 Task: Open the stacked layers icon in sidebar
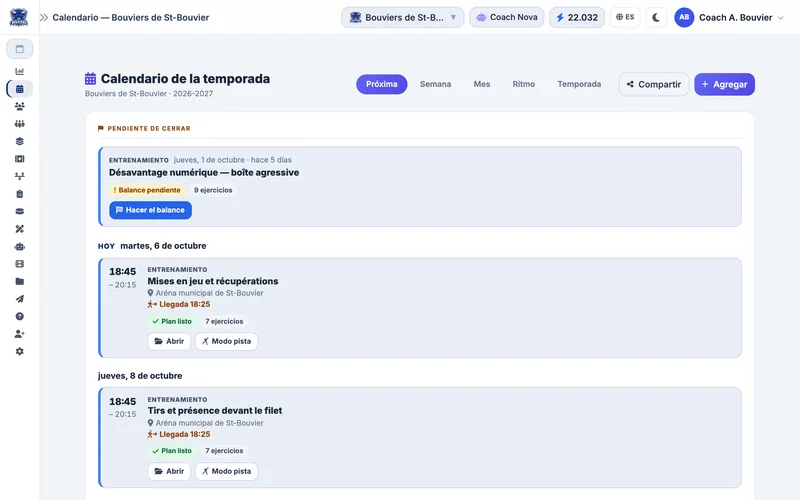tap(19, 141)
